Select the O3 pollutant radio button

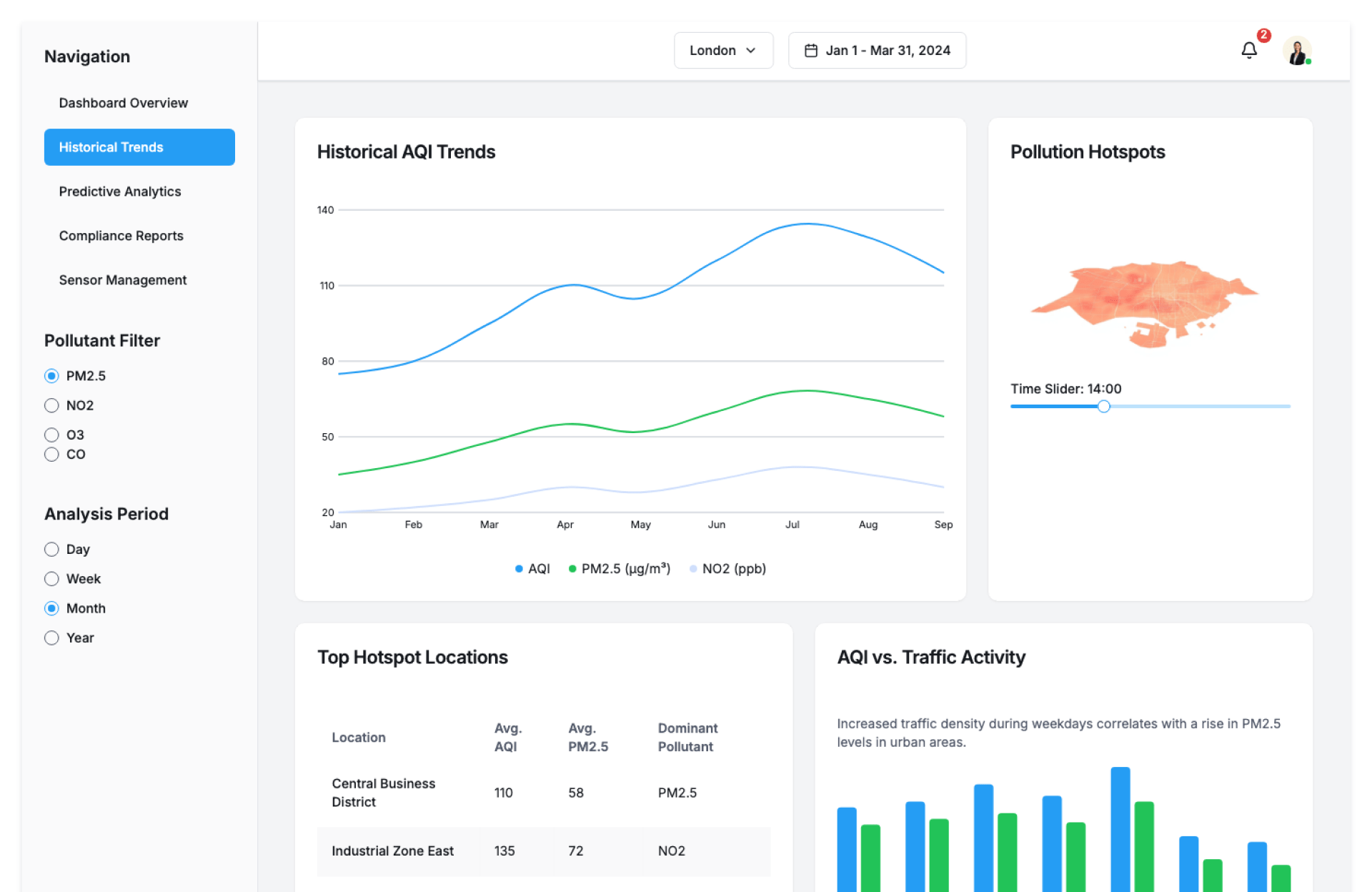click(51, 435)
